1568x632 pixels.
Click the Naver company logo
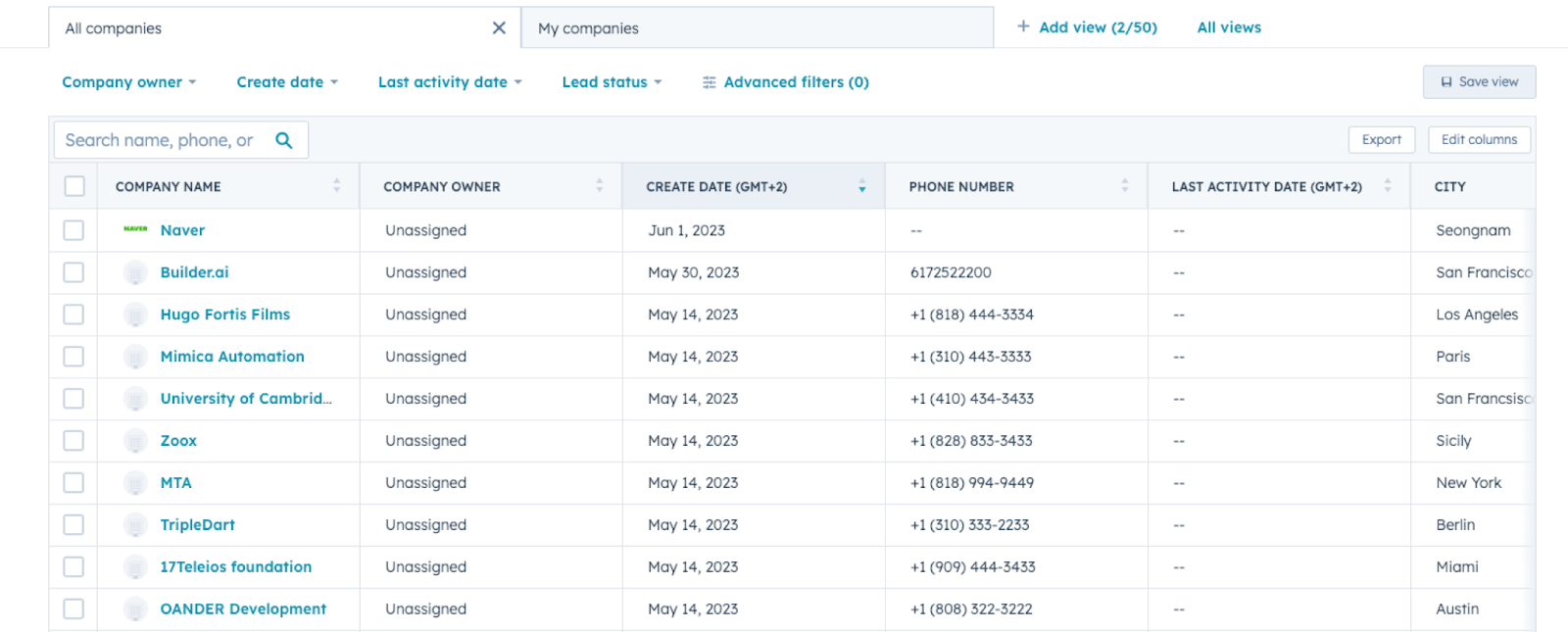[x=136, y=229]
